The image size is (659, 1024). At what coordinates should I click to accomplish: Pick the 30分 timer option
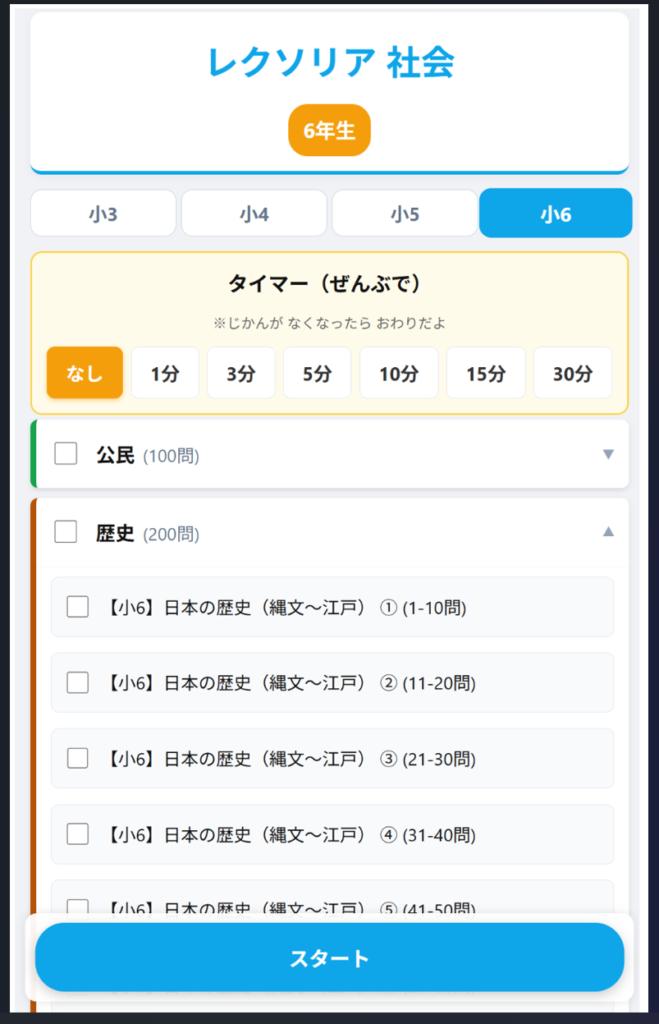click(x=572, y=374)
